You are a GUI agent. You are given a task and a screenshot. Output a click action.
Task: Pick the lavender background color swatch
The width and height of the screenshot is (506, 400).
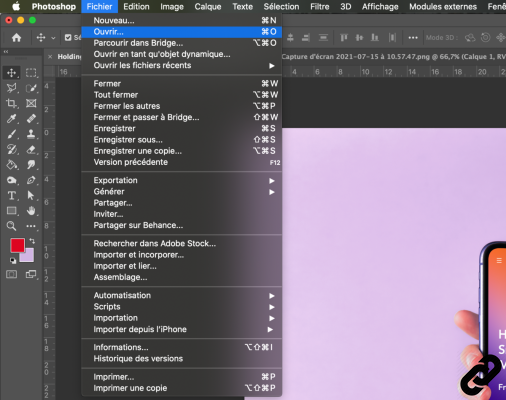tap(29, 257)
